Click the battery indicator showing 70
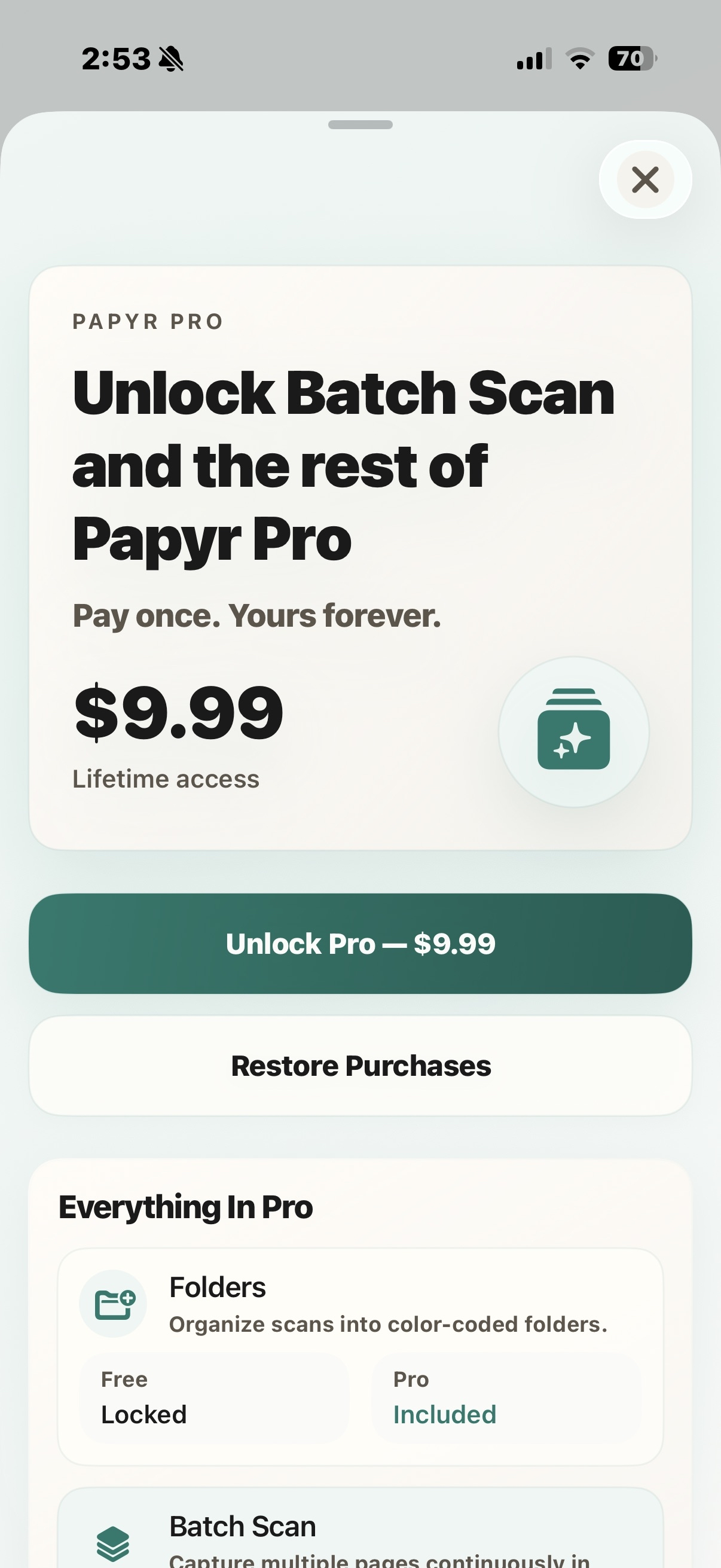This screenshot has height=1568, width=721. (631, 58)
